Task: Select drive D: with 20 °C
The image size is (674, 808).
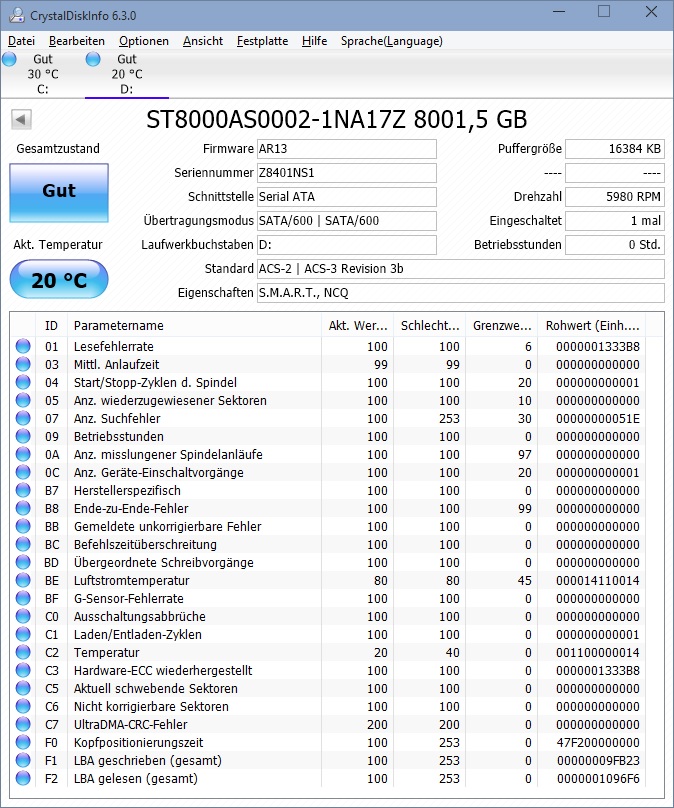Action: (126, 74)
